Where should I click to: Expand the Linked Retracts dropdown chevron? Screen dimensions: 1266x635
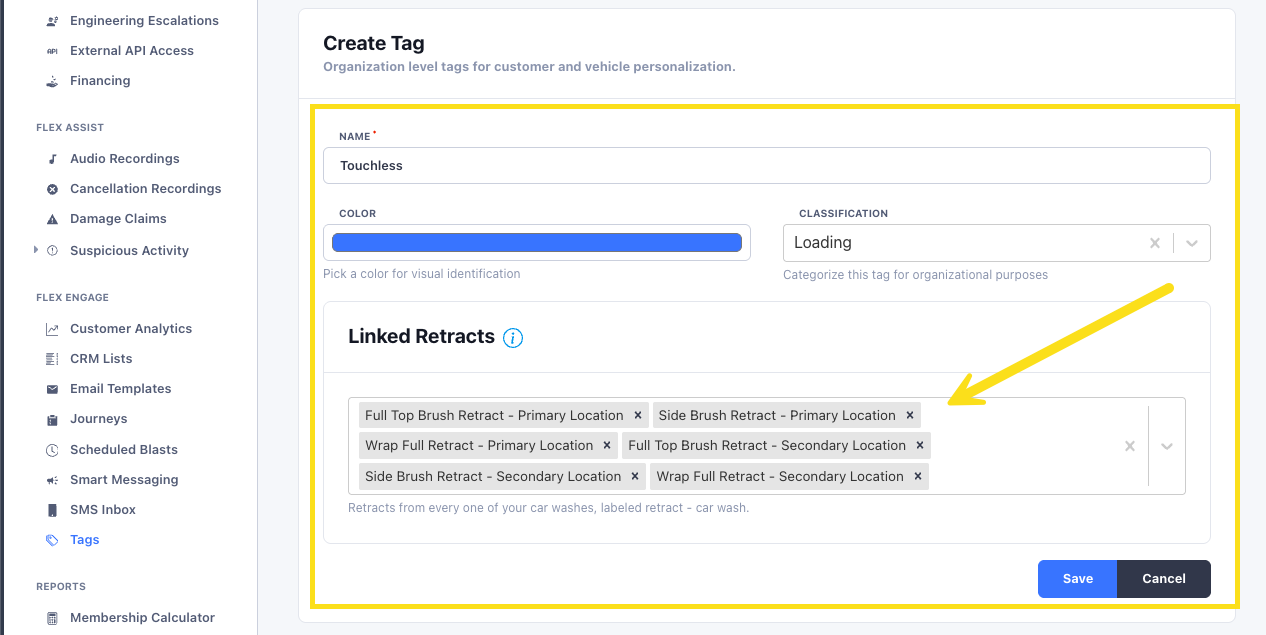click(x=1166, y=446)
